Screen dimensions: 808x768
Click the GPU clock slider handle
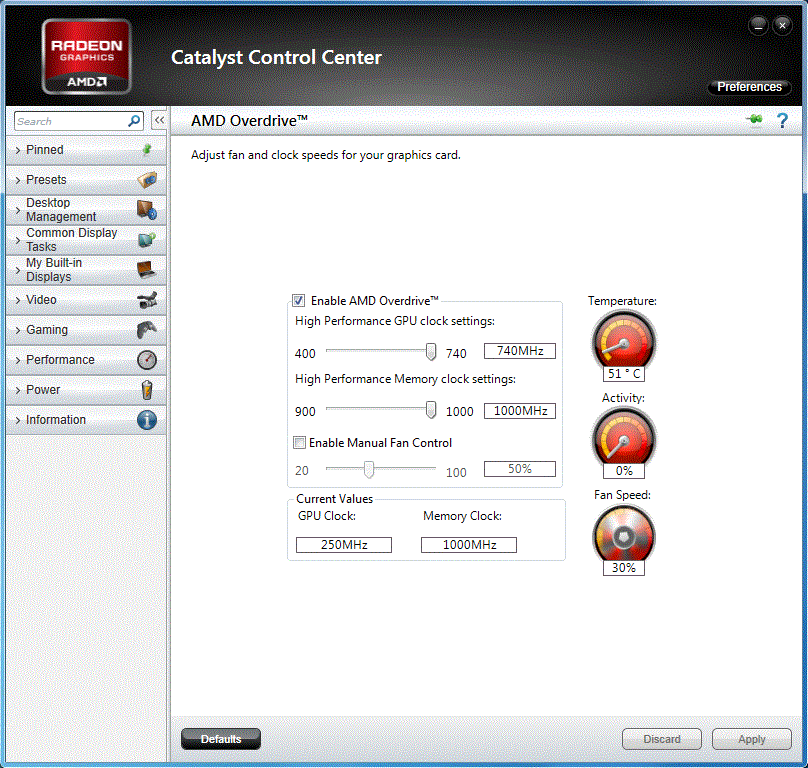[431, 352]
